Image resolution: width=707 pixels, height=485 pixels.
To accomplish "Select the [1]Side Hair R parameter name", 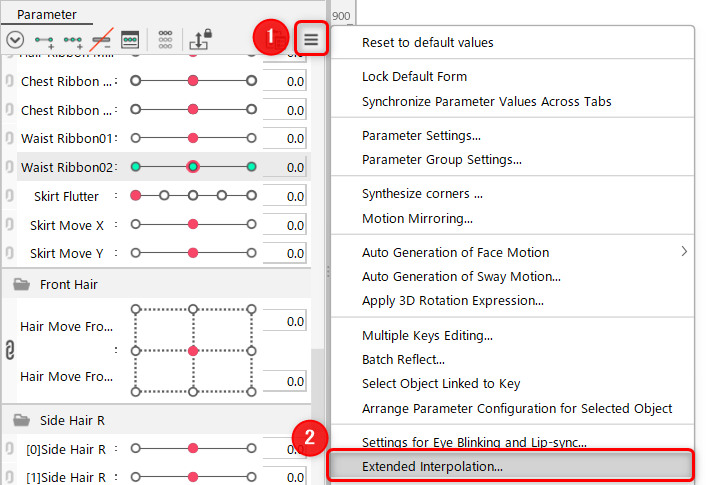I will point(66,477).
